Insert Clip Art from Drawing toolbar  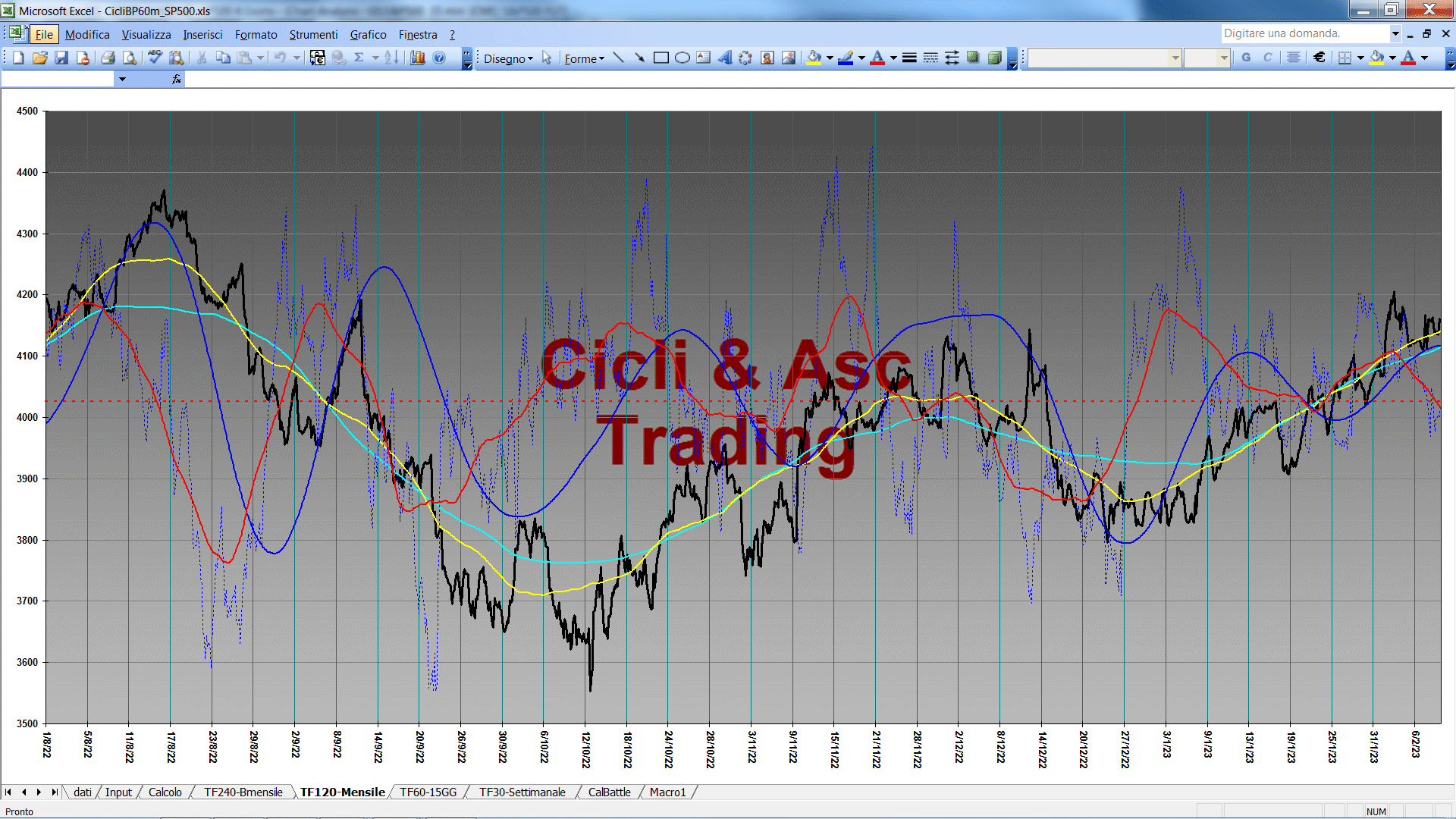coord(767,58)
